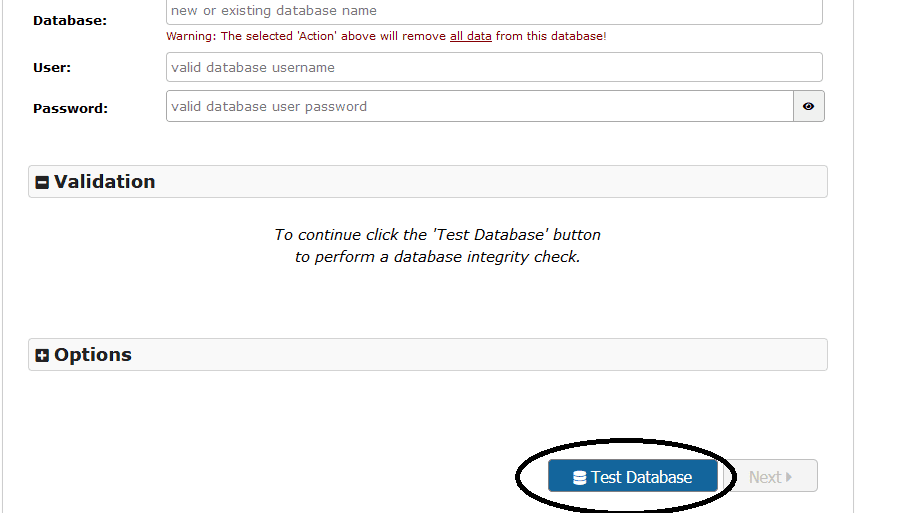Toggle password visibility with the eye icon

click(808, 107)
